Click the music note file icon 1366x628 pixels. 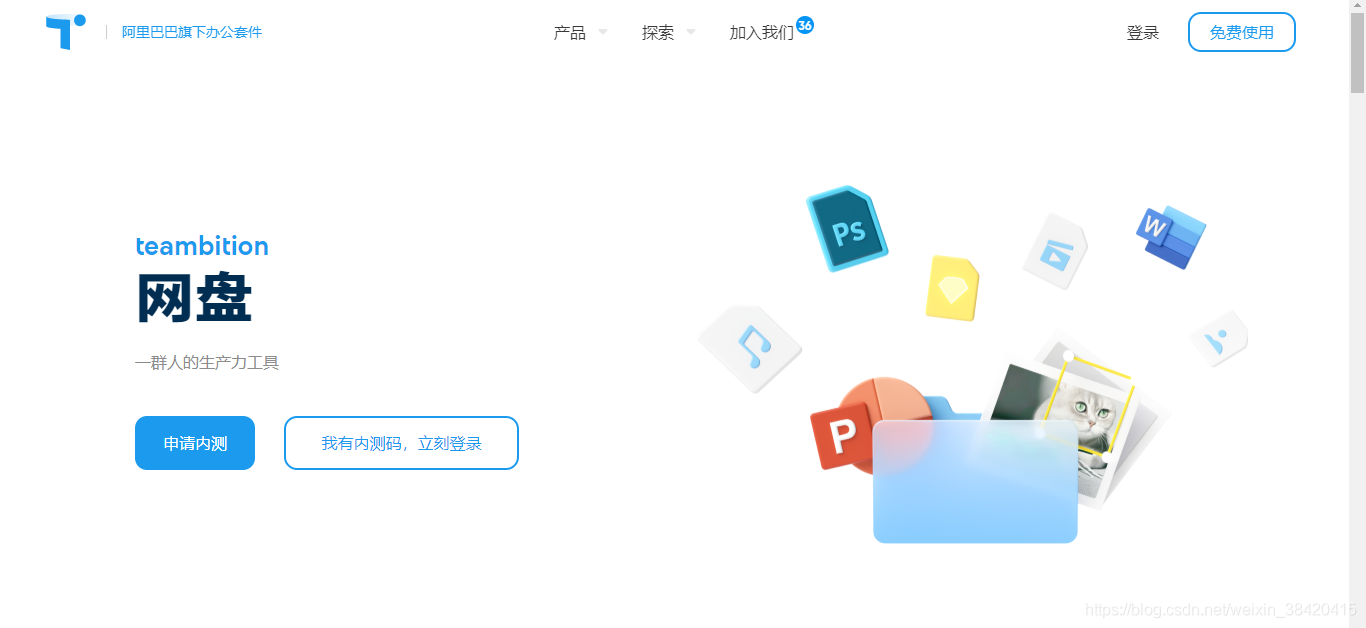click(750, 348)
